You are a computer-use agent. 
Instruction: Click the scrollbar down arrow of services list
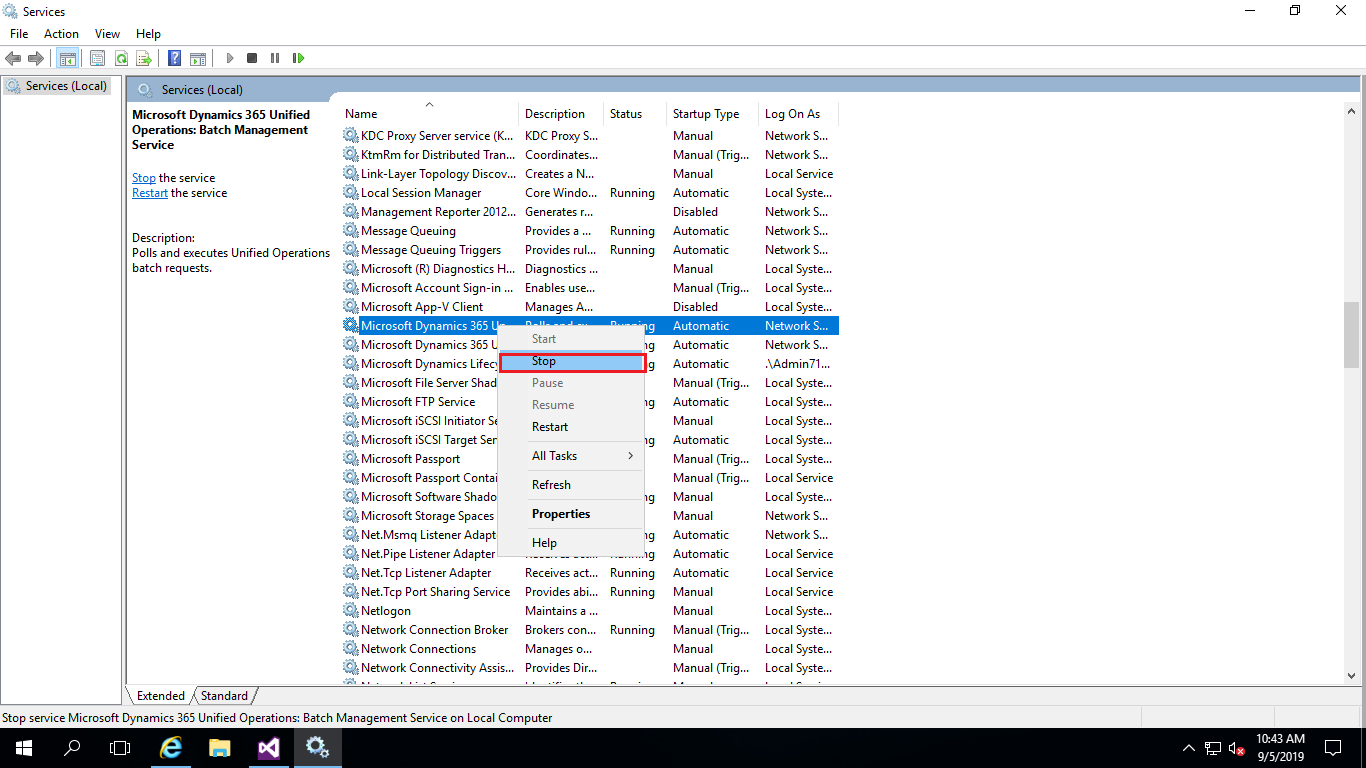point(1351,676)
